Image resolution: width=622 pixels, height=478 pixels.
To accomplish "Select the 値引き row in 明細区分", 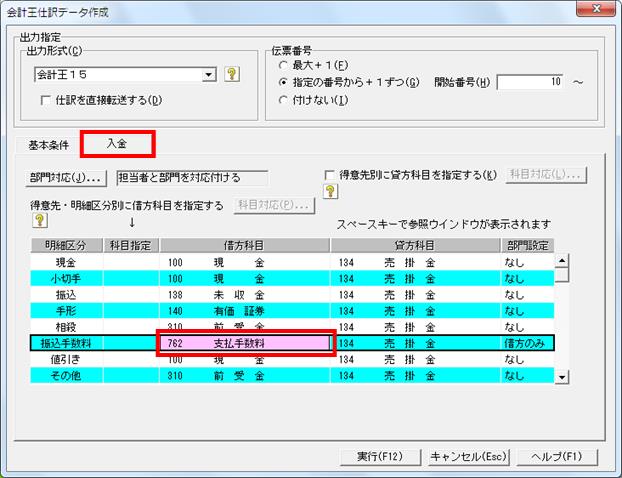I will (66, 360).
